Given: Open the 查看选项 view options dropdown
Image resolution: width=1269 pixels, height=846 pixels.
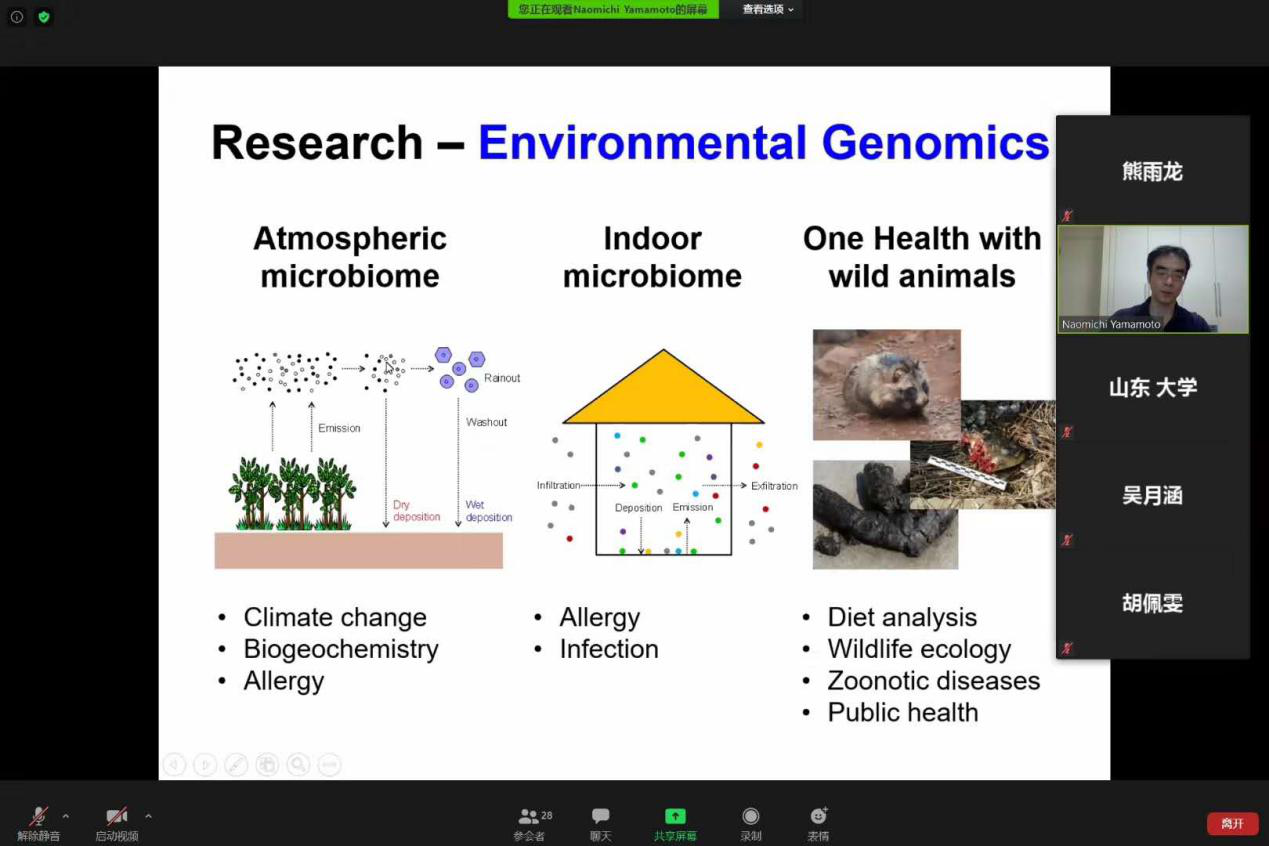Looking at the screenshot, I should (x=767, y=9).
